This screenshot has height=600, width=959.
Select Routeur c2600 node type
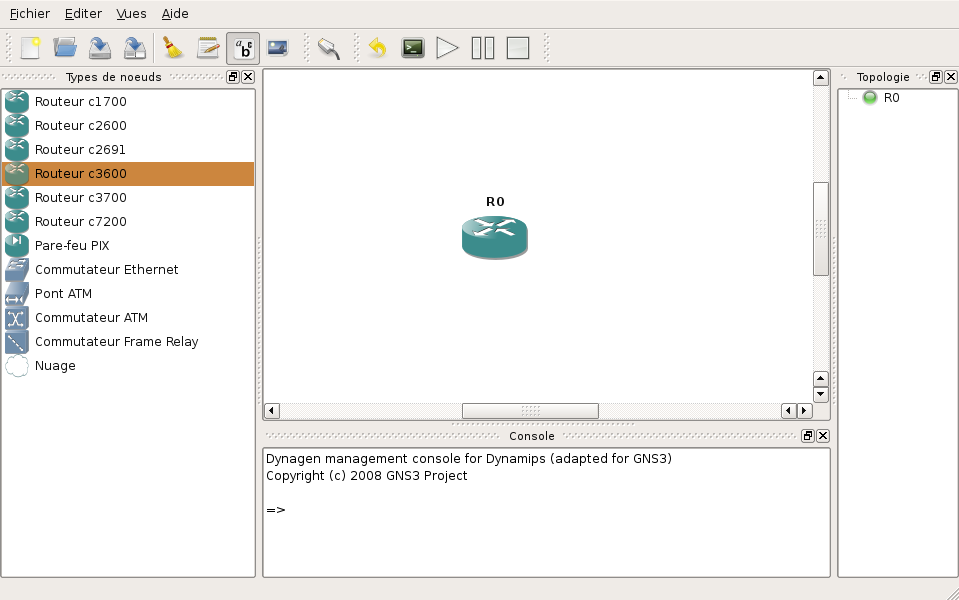[x=128, y=125]
